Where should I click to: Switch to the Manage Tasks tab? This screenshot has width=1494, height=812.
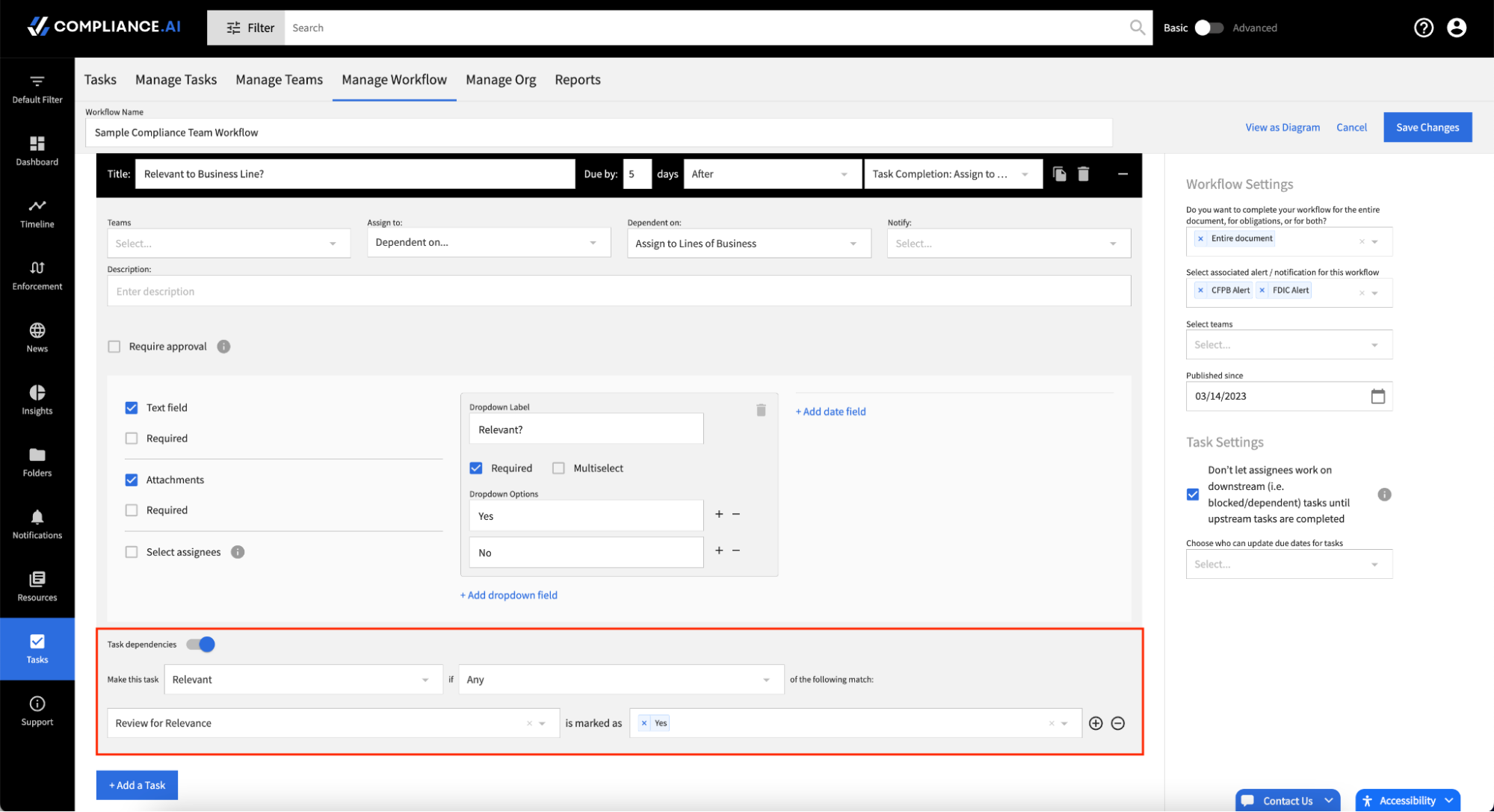[176, 80]
